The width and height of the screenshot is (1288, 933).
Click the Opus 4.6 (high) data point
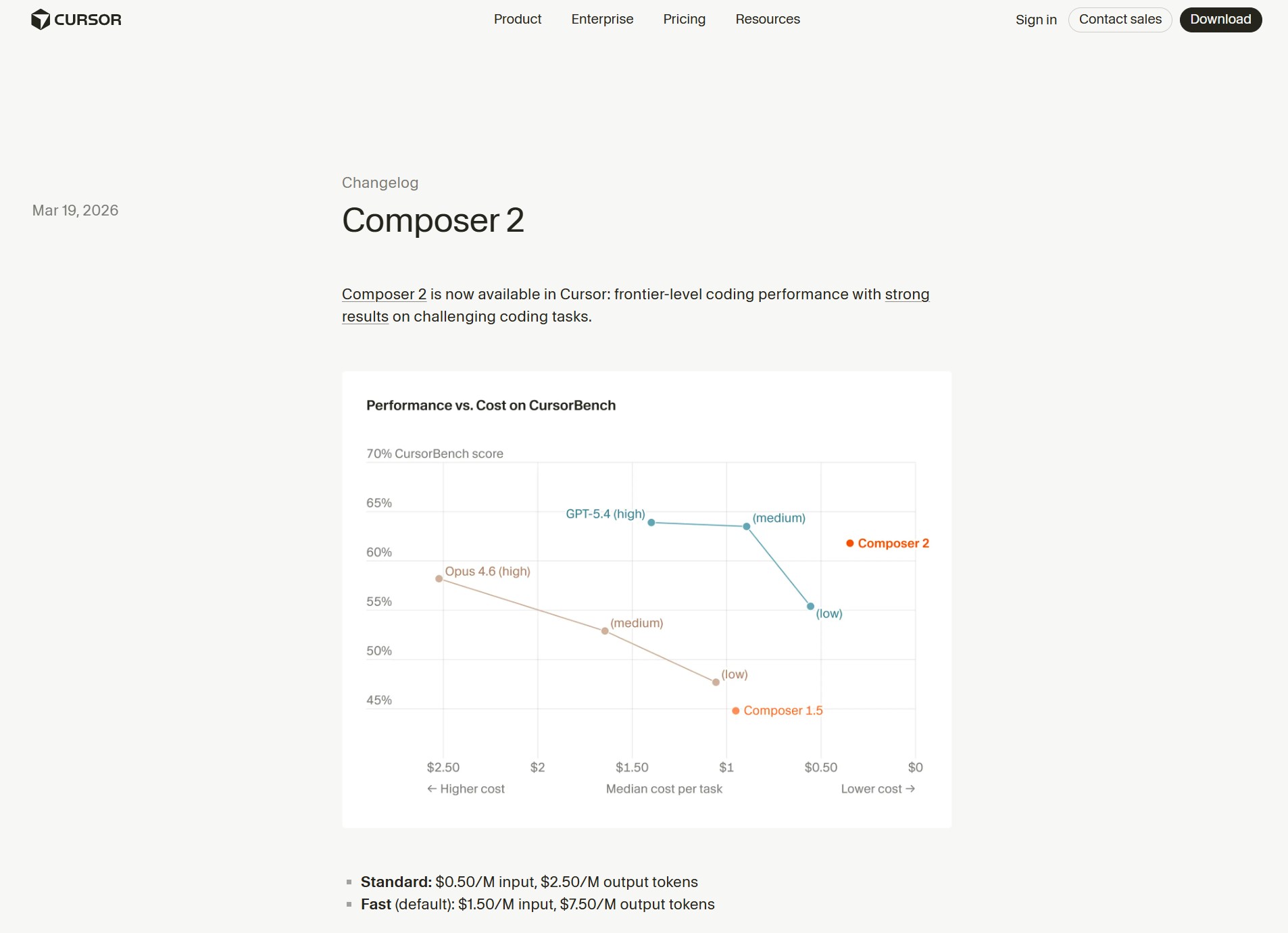point(440,578)
